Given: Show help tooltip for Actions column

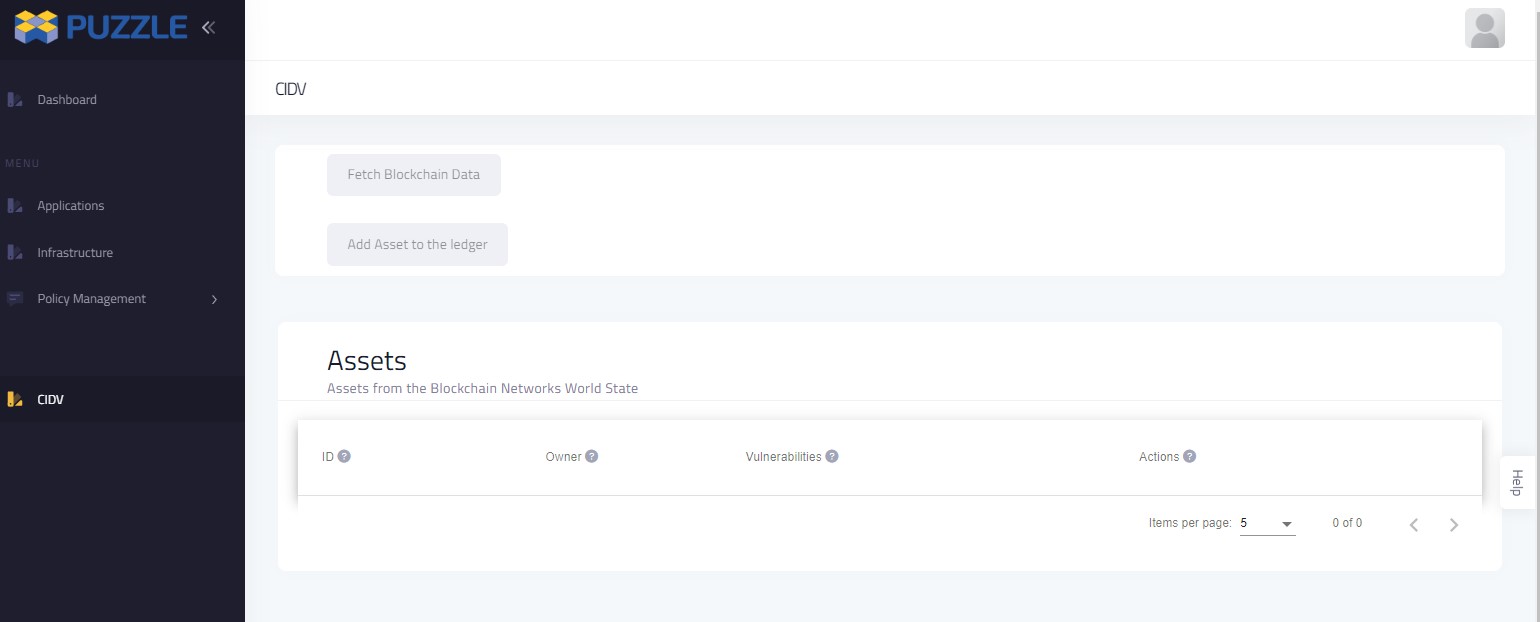Looking at the screenshot, I should [1189, 456].
